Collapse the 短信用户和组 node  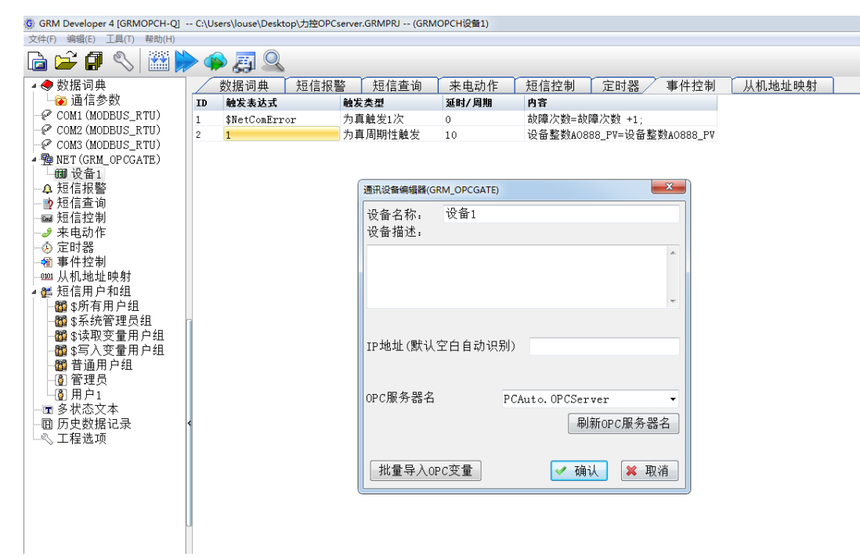coord(34,292)
